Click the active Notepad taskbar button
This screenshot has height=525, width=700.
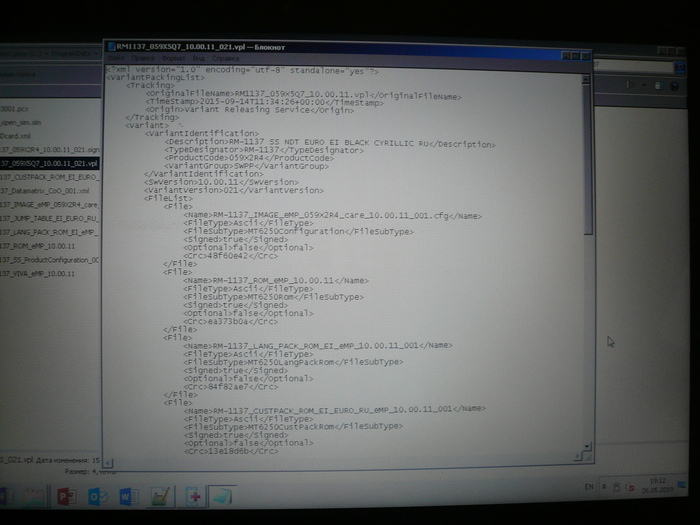[222, 497]
